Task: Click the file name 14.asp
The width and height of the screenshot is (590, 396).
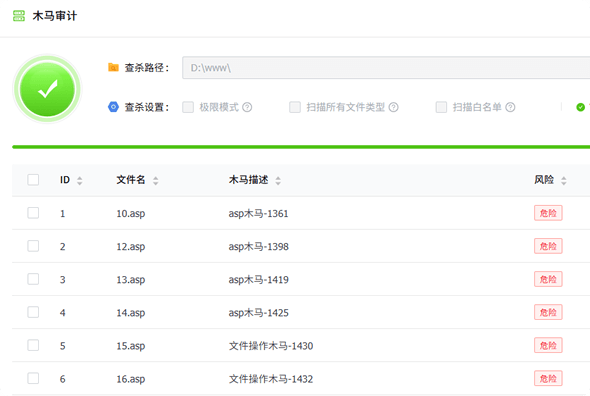Action: click(x=131, y=313)
